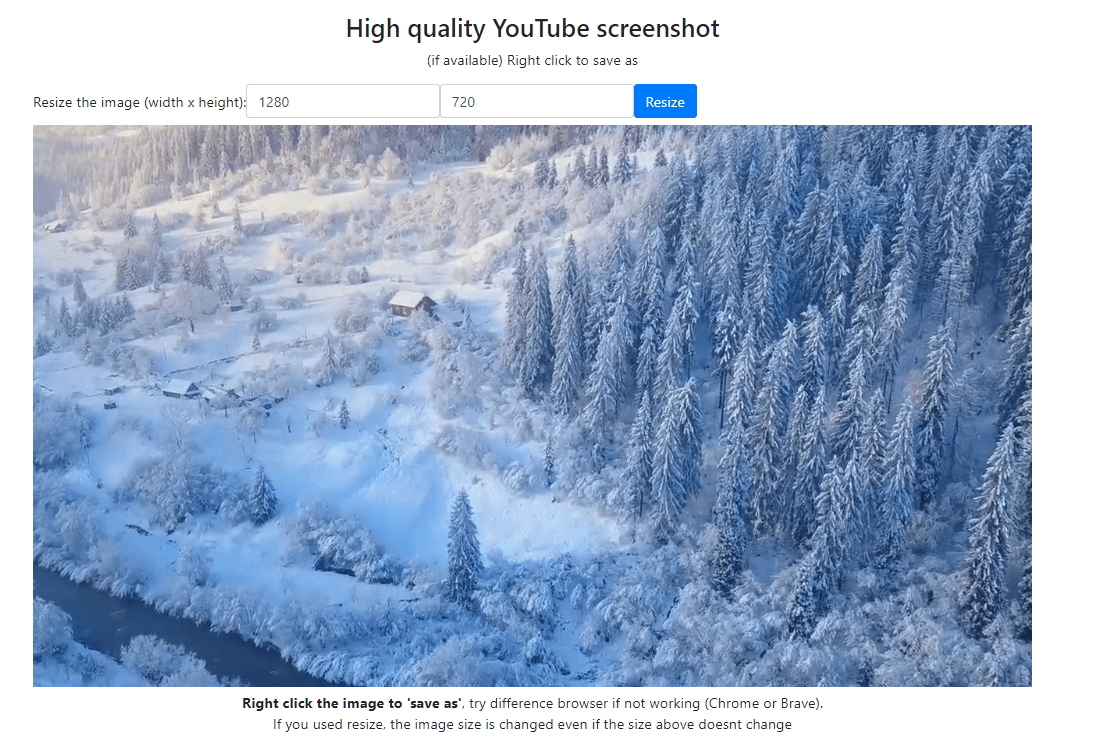Click the 'Resize the image (width x height):' label
The image size is (1109, 742).
pyautogui.click(x=139, y=102)
